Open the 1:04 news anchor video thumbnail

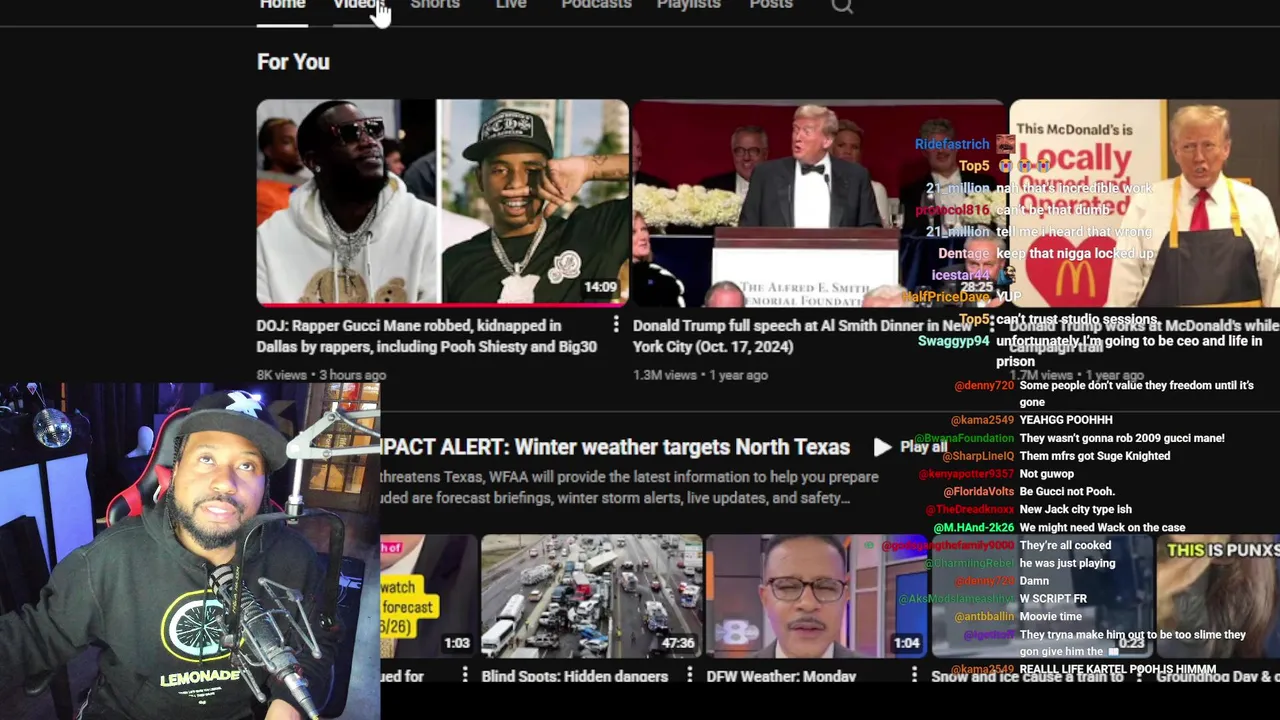(818, 596)
